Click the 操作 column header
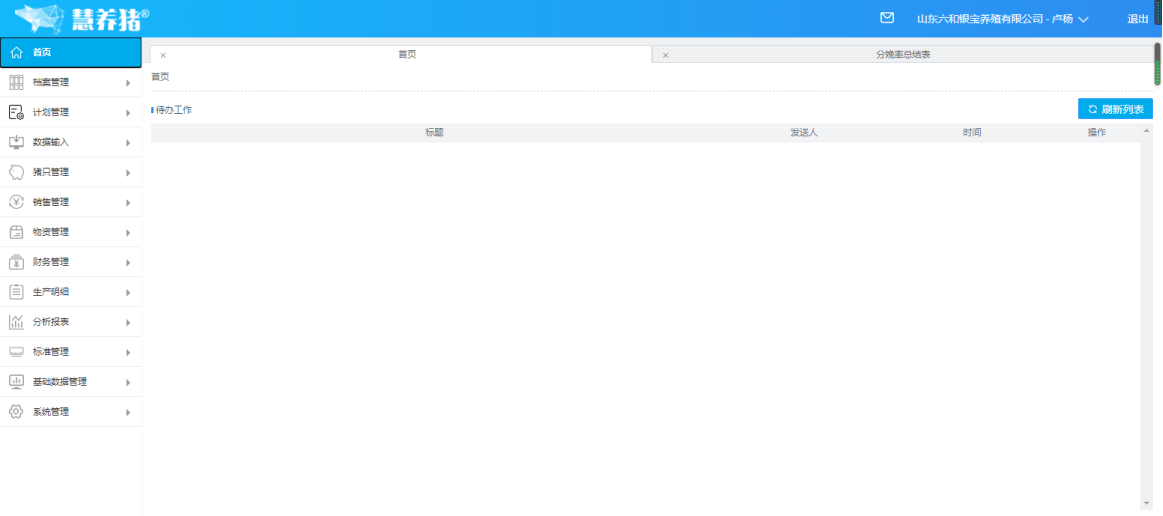This screenshot has width=1163, height=516. (1096, 133)
